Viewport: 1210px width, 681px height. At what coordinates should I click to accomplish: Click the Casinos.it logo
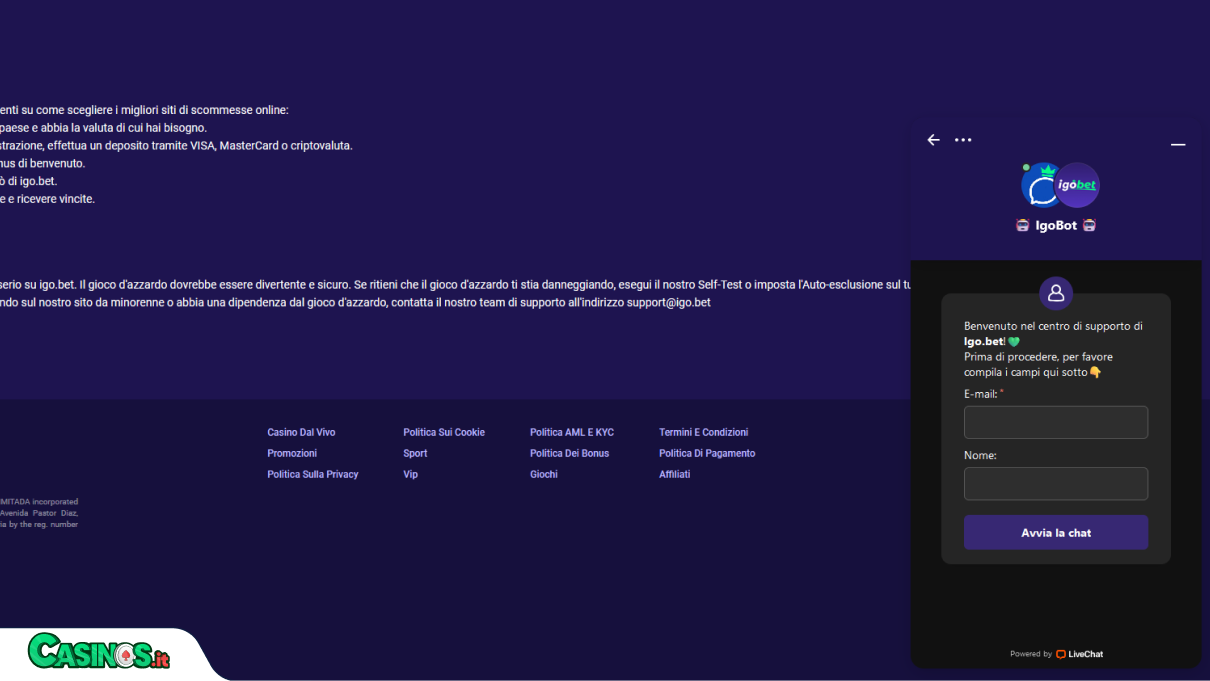99,652
